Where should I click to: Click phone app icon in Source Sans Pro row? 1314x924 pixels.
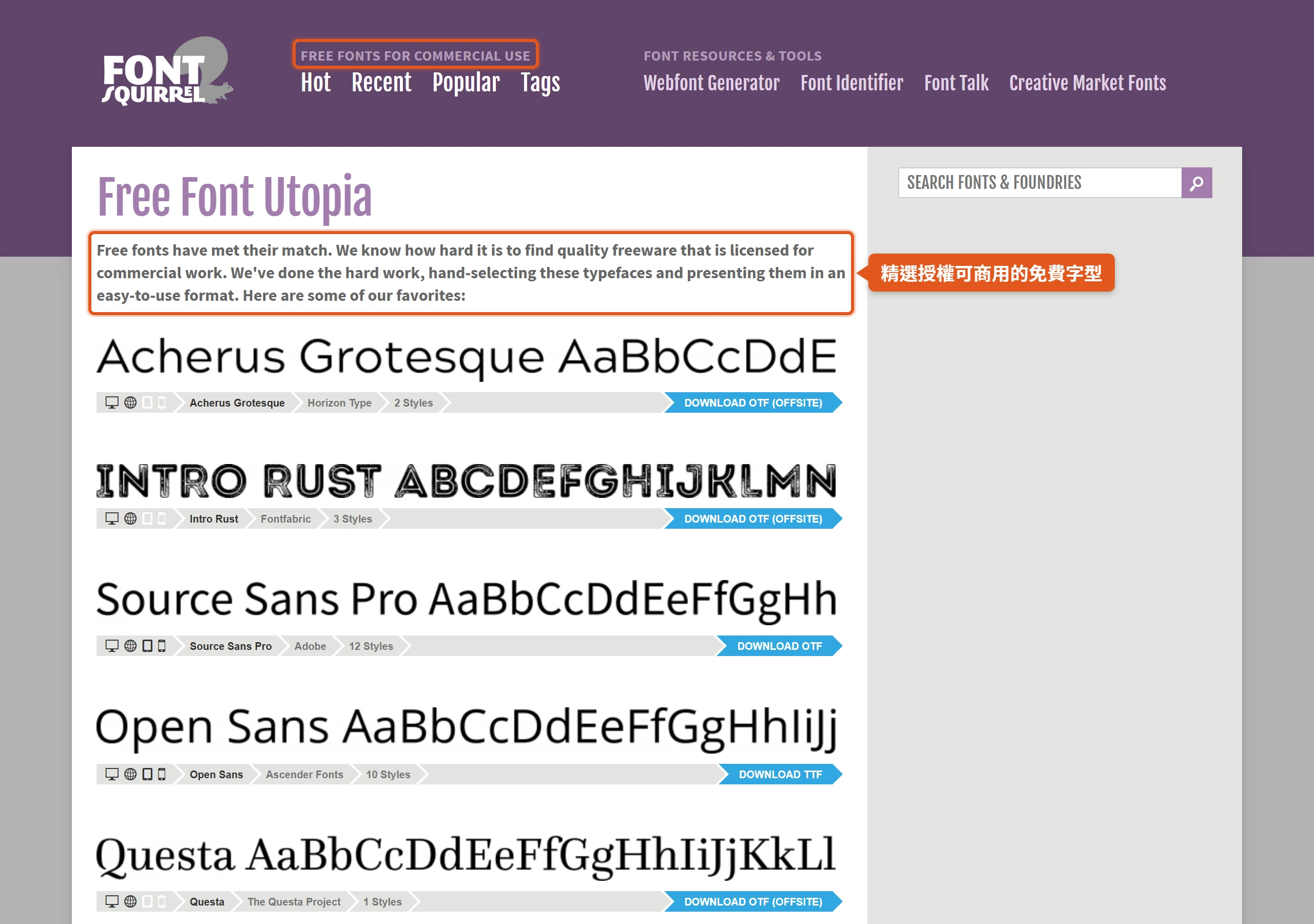(162, 646)
